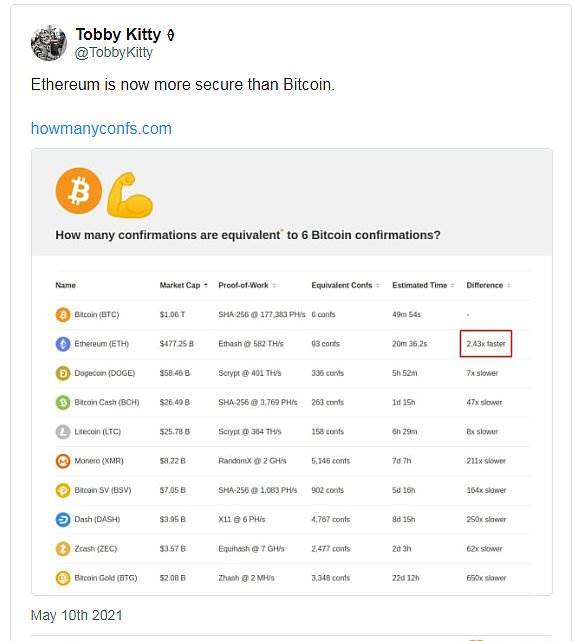
Task: Click the Zcash (ZEC) coin icon
Action: (63, 549)
